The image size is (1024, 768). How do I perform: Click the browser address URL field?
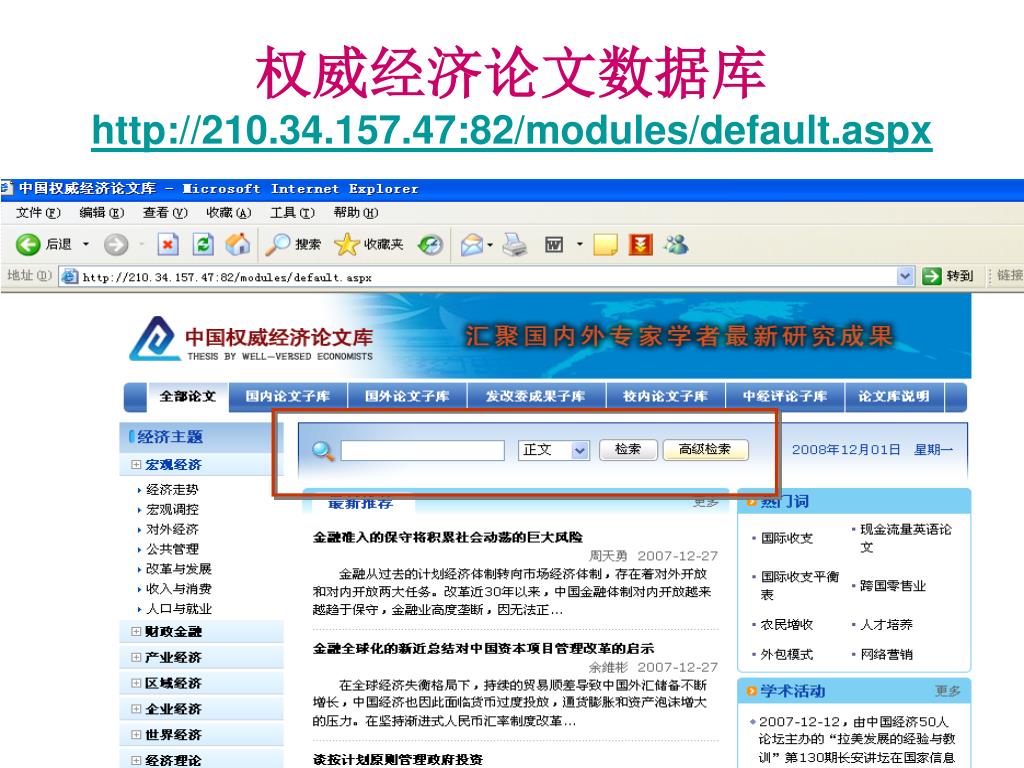[x=487, y=277]
